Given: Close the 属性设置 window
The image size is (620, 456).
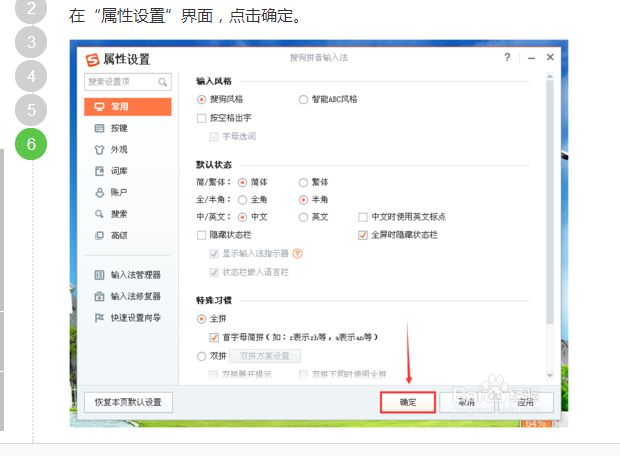Looking at the screenshot, I should pos(550,57).
